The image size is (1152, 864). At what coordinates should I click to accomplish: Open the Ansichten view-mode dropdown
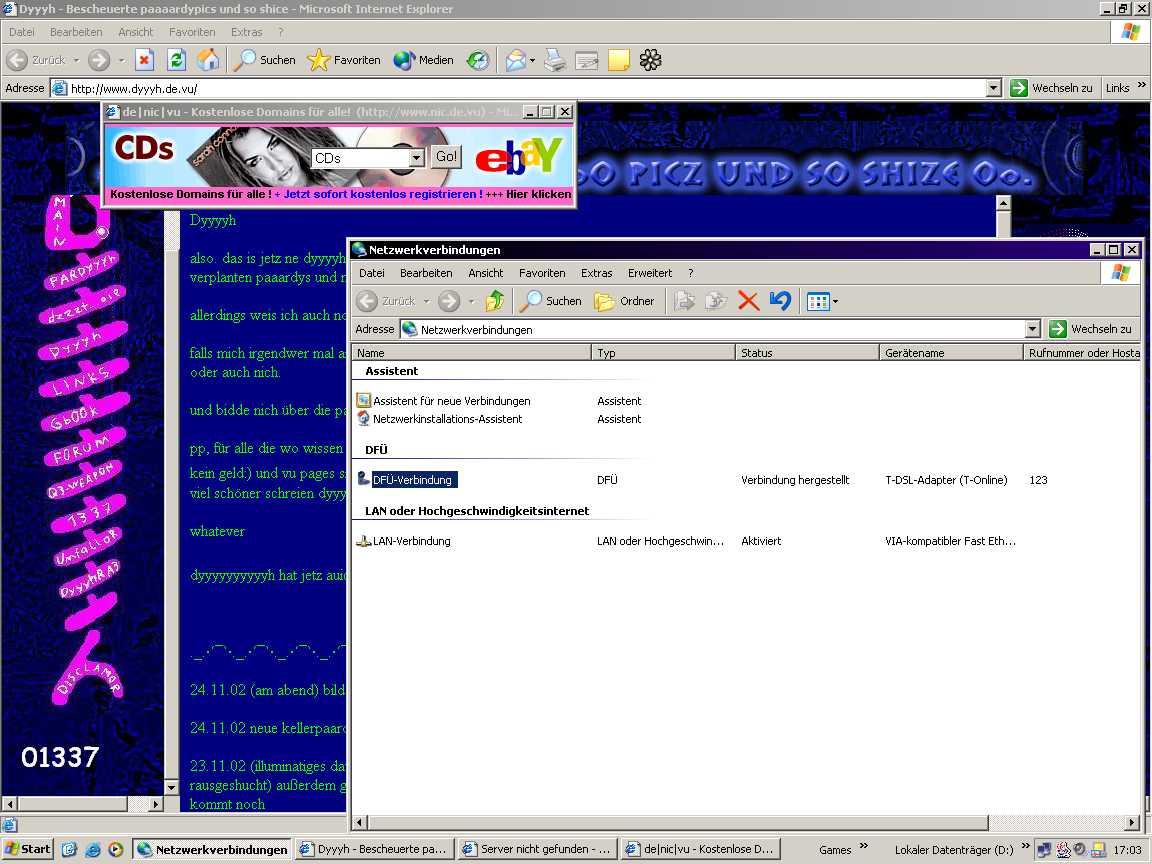tap(823, 301)
